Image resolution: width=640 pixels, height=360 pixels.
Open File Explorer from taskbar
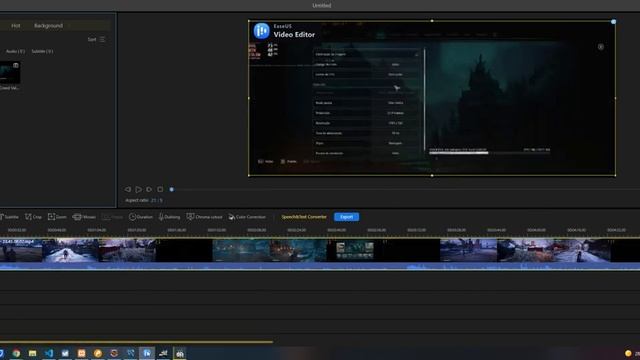tap(33, 353)
